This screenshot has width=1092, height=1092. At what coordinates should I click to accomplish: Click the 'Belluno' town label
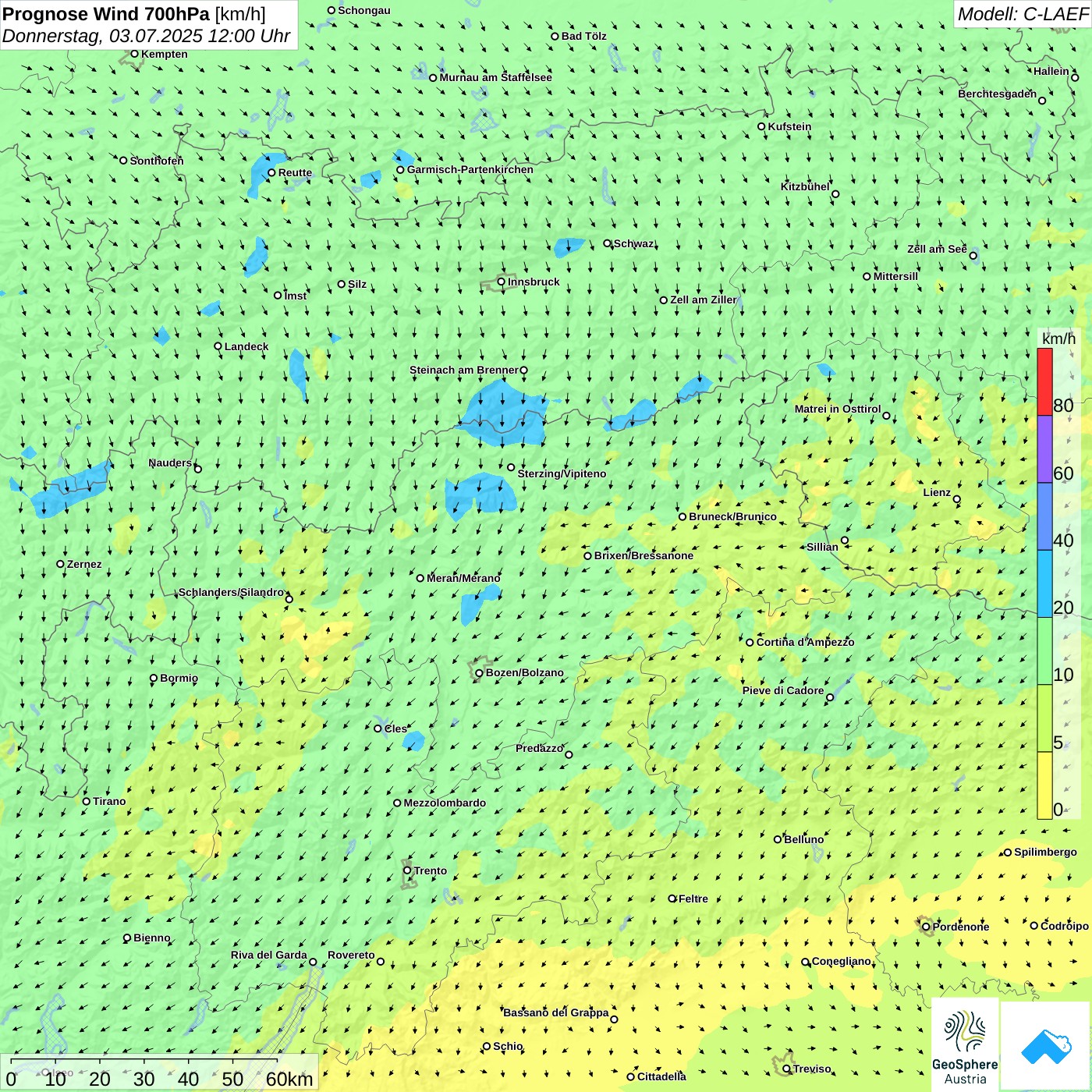click(x=803, y=839)
